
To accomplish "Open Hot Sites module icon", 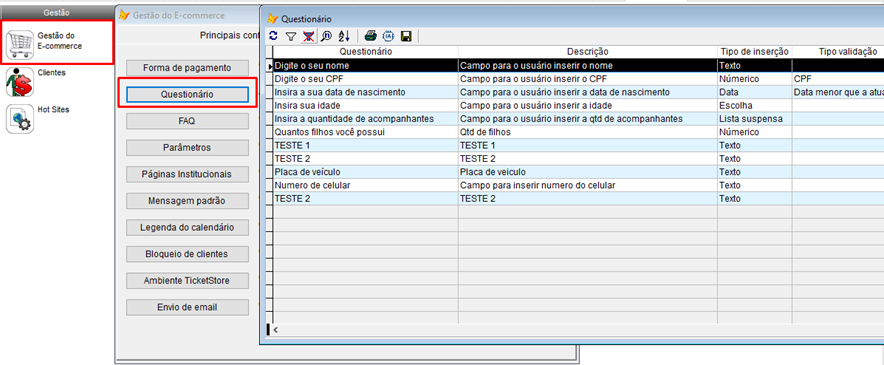I will point(20,119).
